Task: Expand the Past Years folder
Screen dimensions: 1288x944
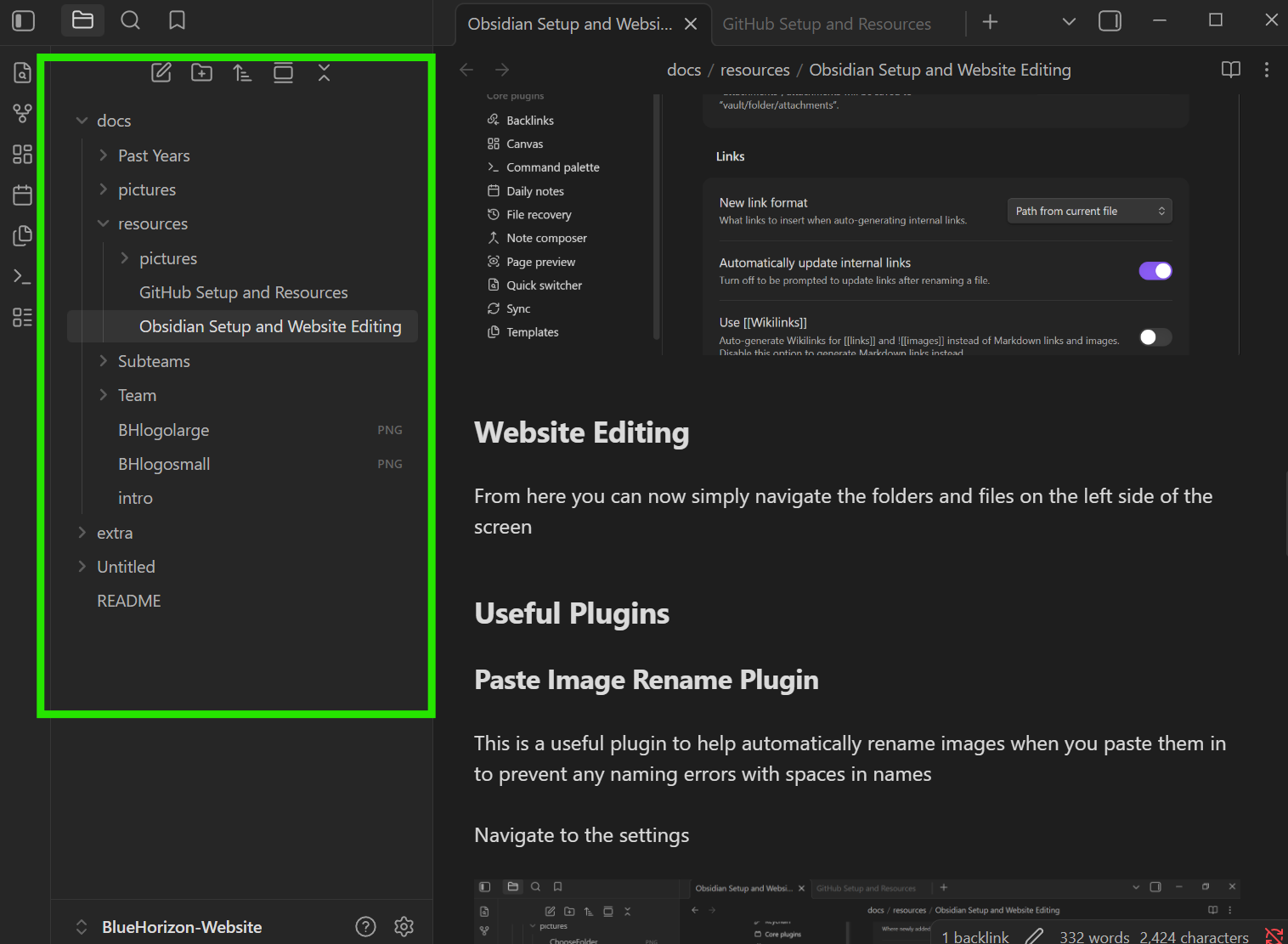Action: (104, 155)
